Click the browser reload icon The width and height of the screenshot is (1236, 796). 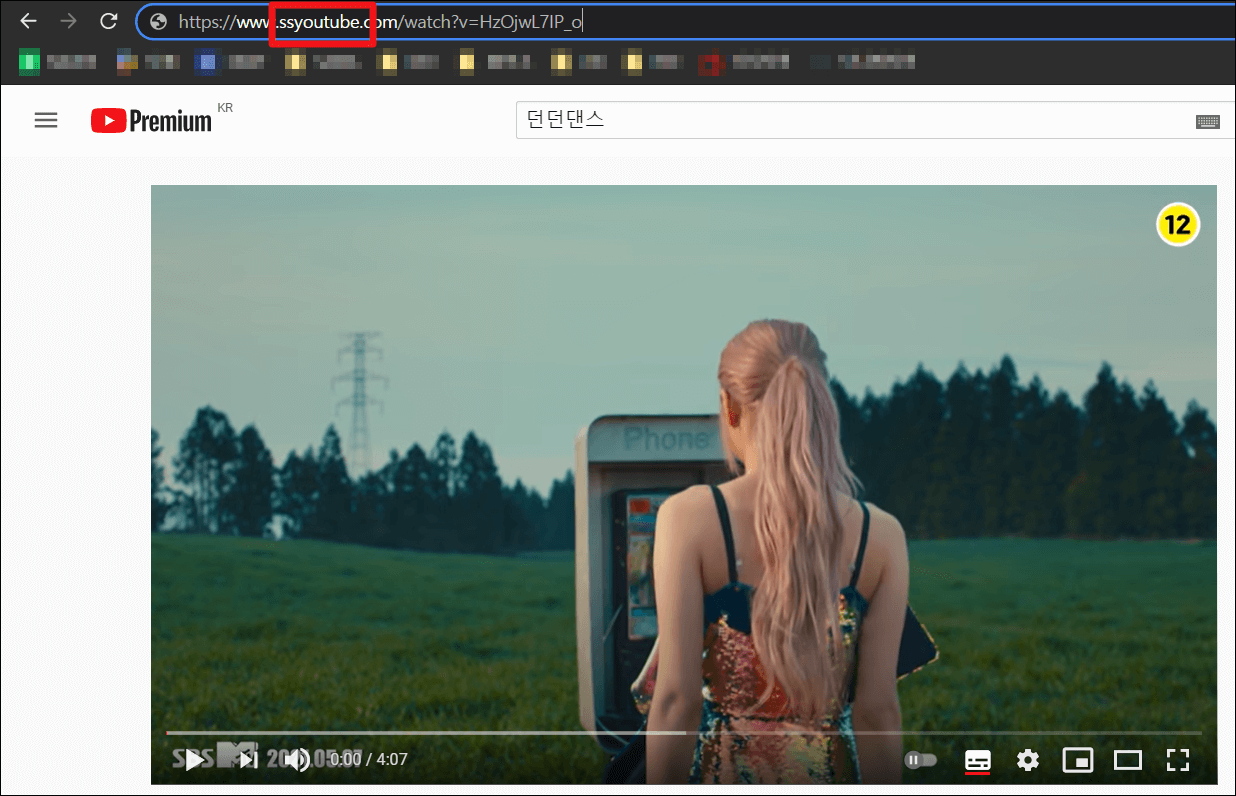click(x=108, y=21)
